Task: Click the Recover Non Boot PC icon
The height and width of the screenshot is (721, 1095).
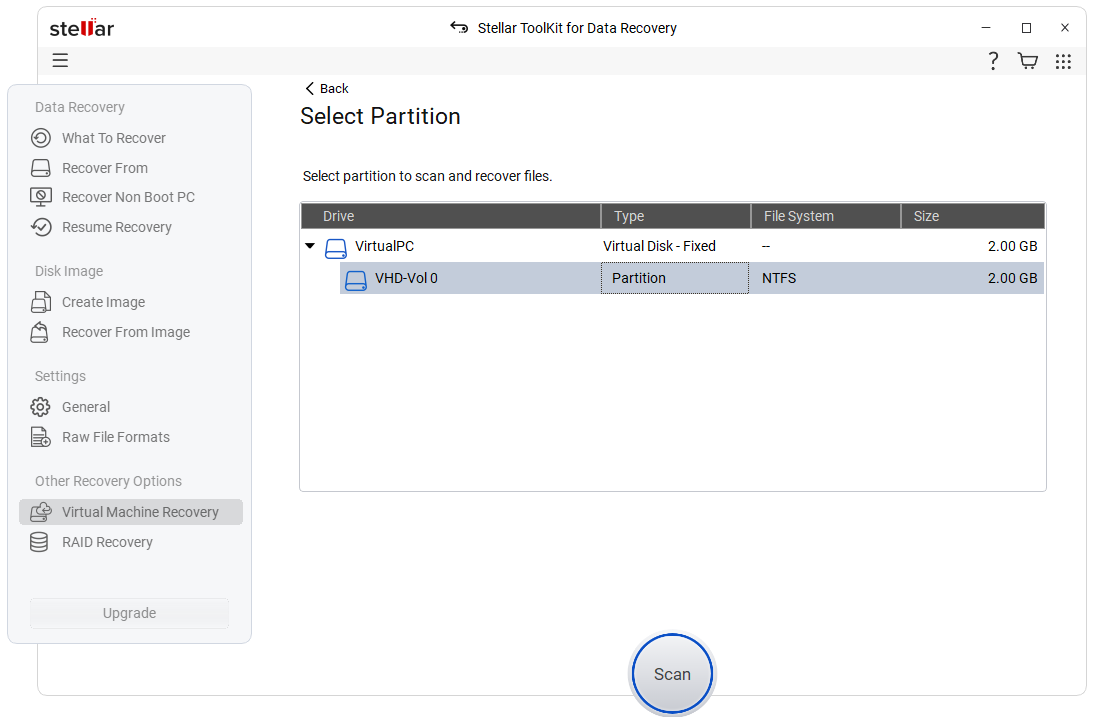Action: pyautogui.click(x=41, y=198)
